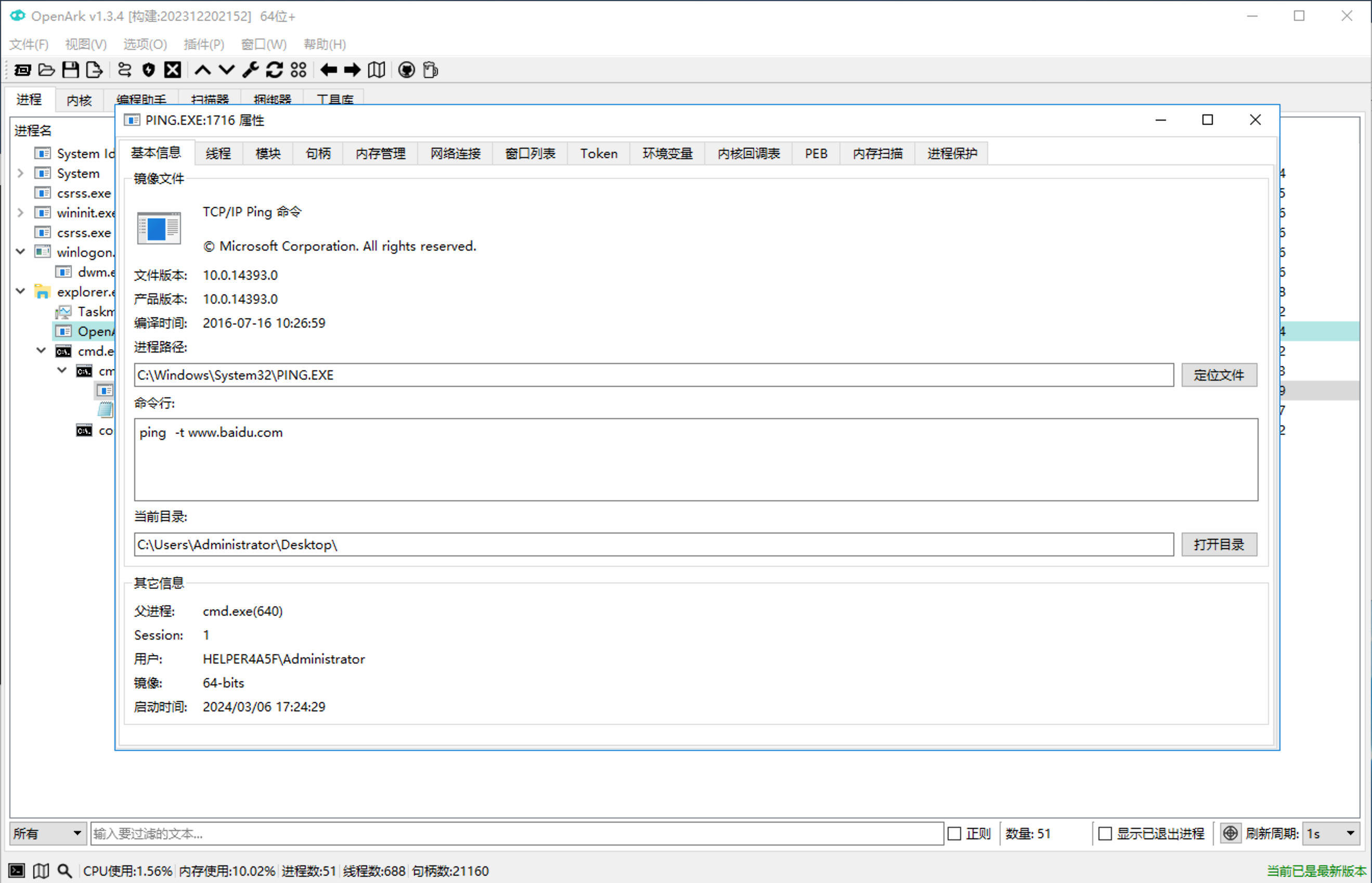The image size is (1372, 883).
Task: Open the 刷新周期 1s dropdown
Action: pyautogui.click(x=1331, y=833)
